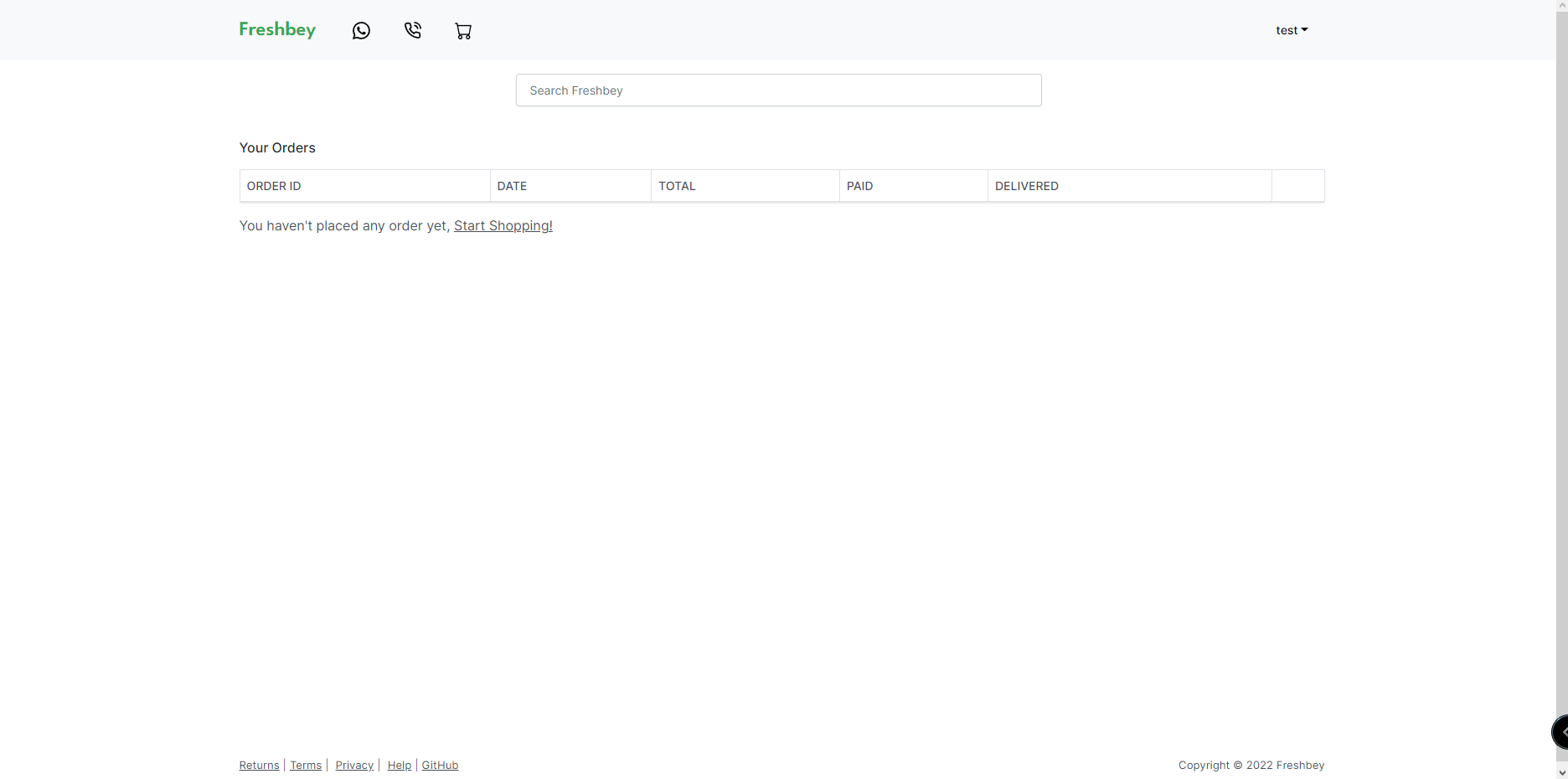
Task: Click the DELIVERED column header
Action: click(x=1130, y=186)
